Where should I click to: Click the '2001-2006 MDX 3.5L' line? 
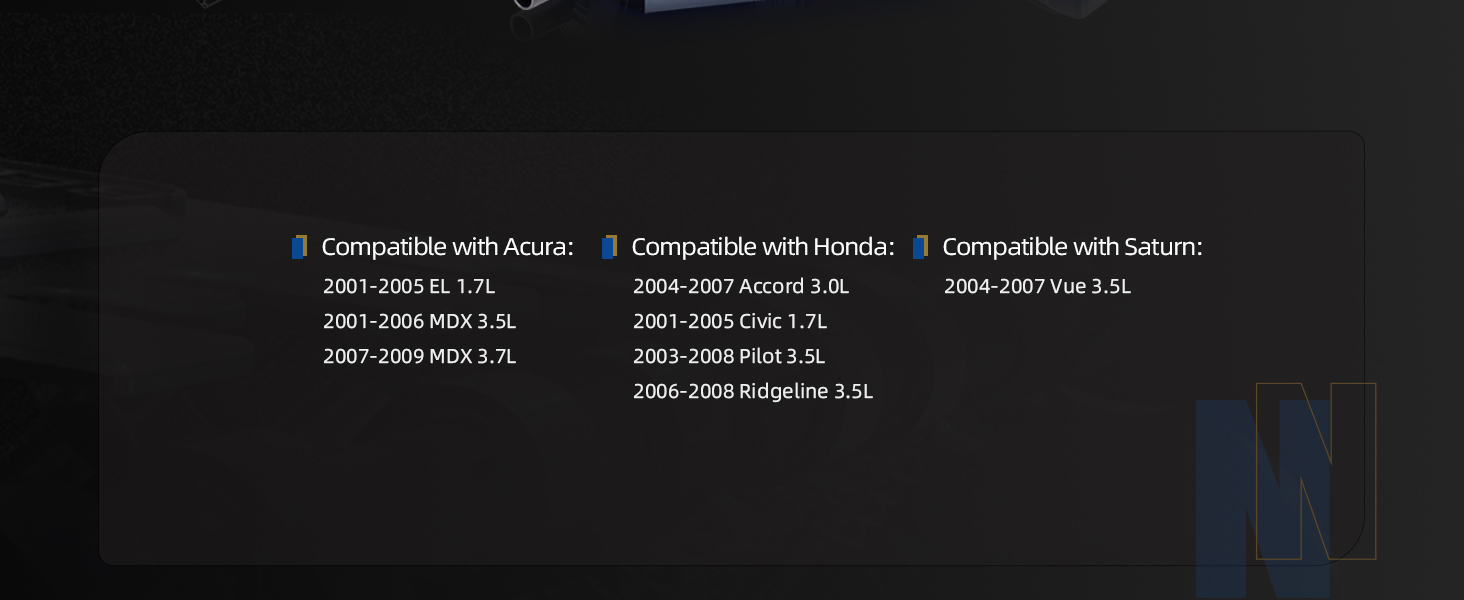coord(419,322)
